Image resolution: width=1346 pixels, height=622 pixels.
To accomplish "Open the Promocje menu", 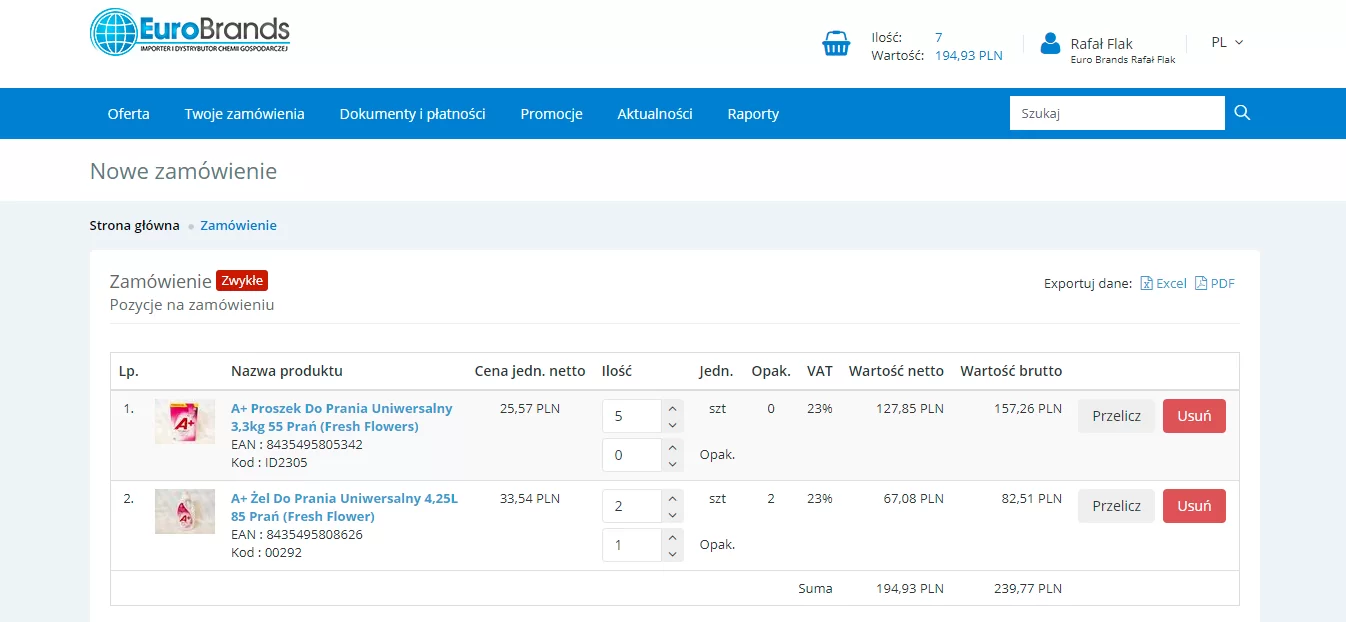I will pos(552,114).
